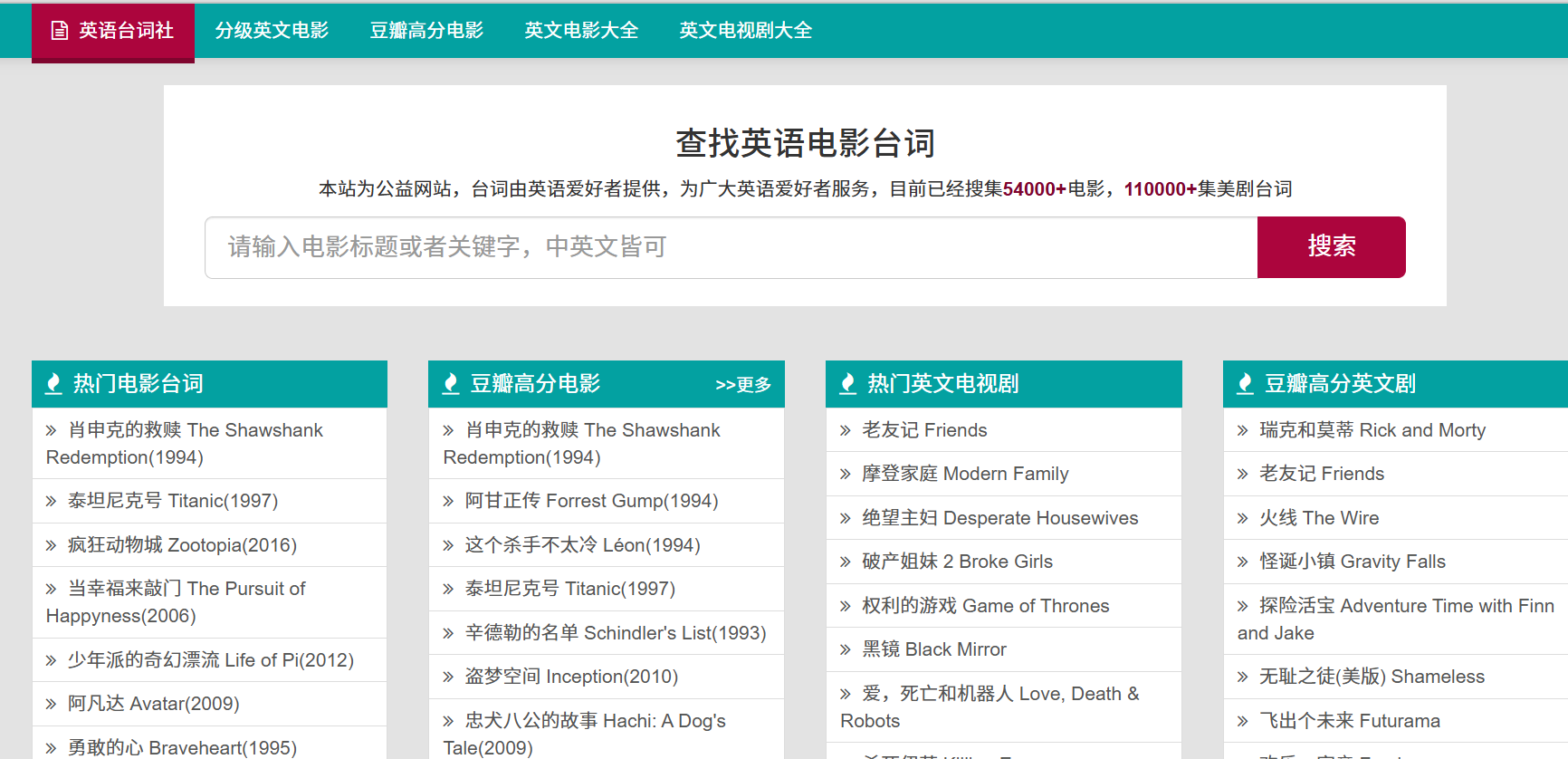Open 疯狂动物城 Zootopia(2016)
Screen dimensions: 1568x759
tap(182, 545)
